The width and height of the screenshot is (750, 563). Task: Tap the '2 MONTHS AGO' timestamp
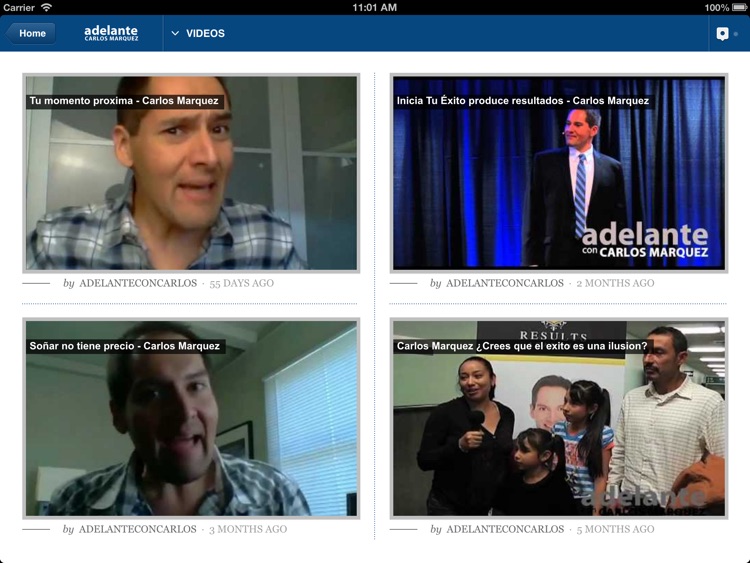click(615, 283)
